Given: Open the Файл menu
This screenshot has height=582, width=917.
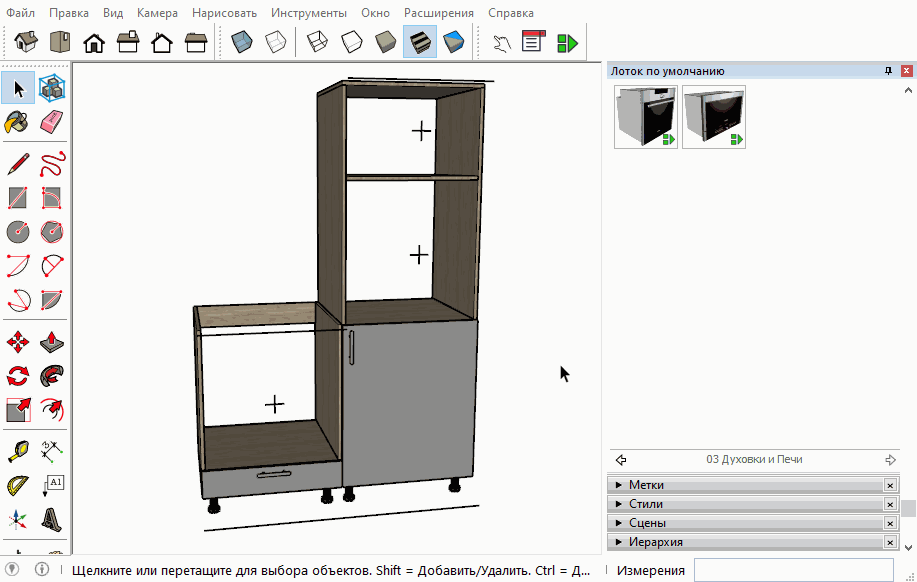Looking at the screenshot, I should pyautogui.click(x=20, y=12).
